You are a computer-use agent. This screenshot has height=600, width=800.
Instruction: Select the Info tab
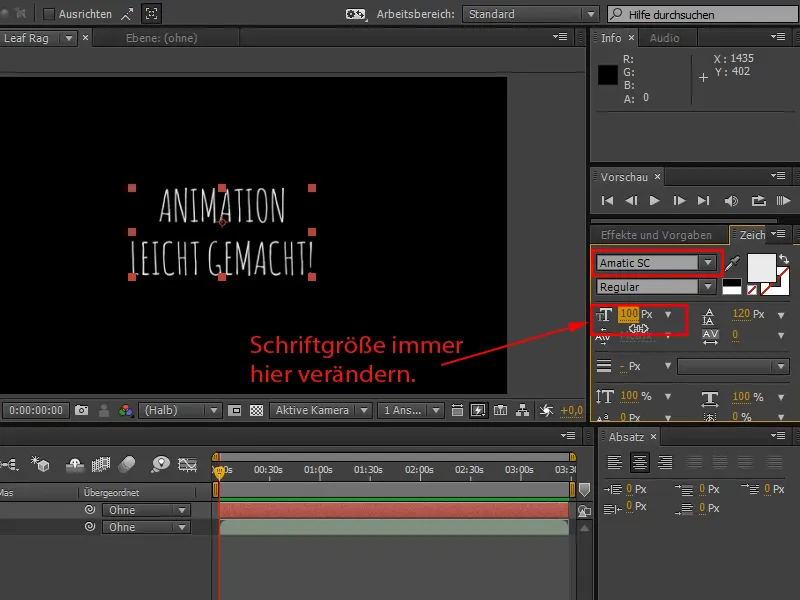point(611,38)
